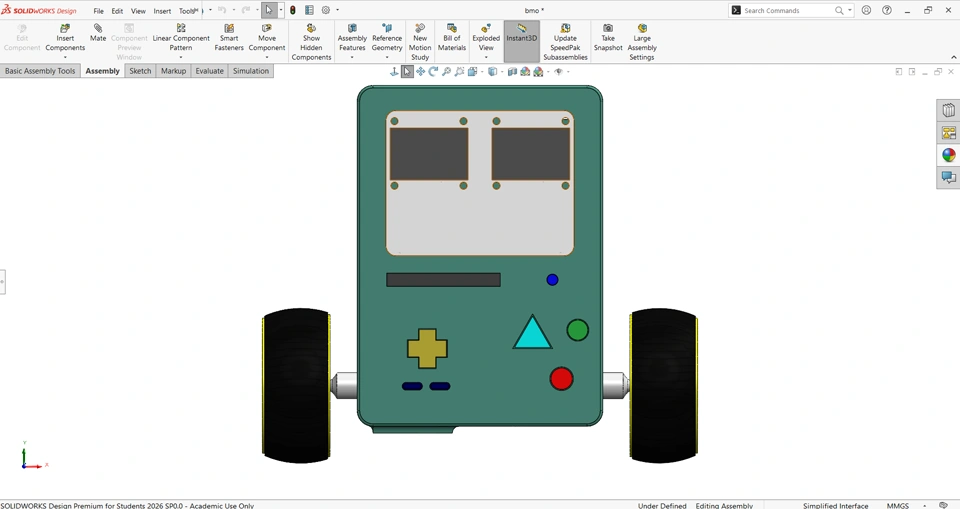Expand Assembly Features dropdown arrow
This screenshot has height=509, width=960.
click(352, 57)
